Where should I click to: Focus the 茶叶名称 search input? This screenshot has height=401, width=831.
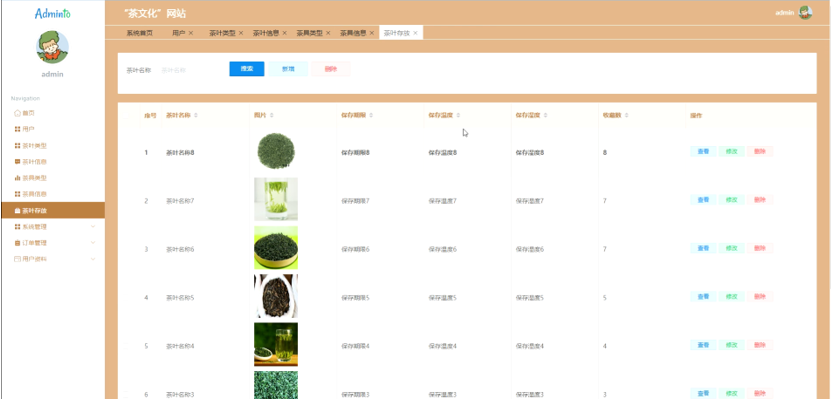click(x=191, y=70)
